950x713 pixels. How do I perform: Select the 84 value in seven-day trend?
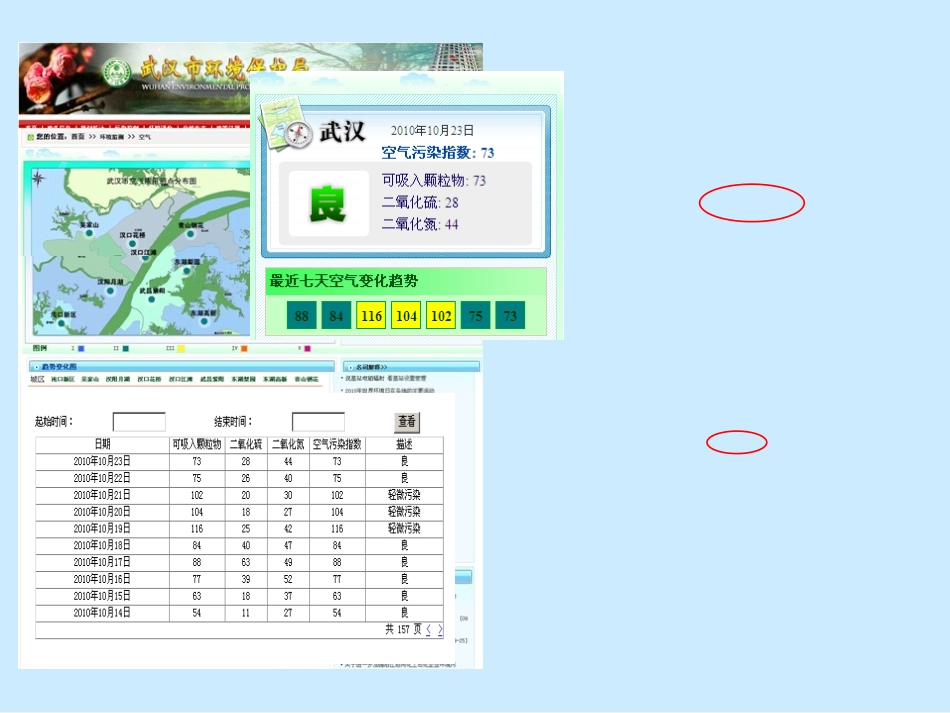(x=336, y=316)
